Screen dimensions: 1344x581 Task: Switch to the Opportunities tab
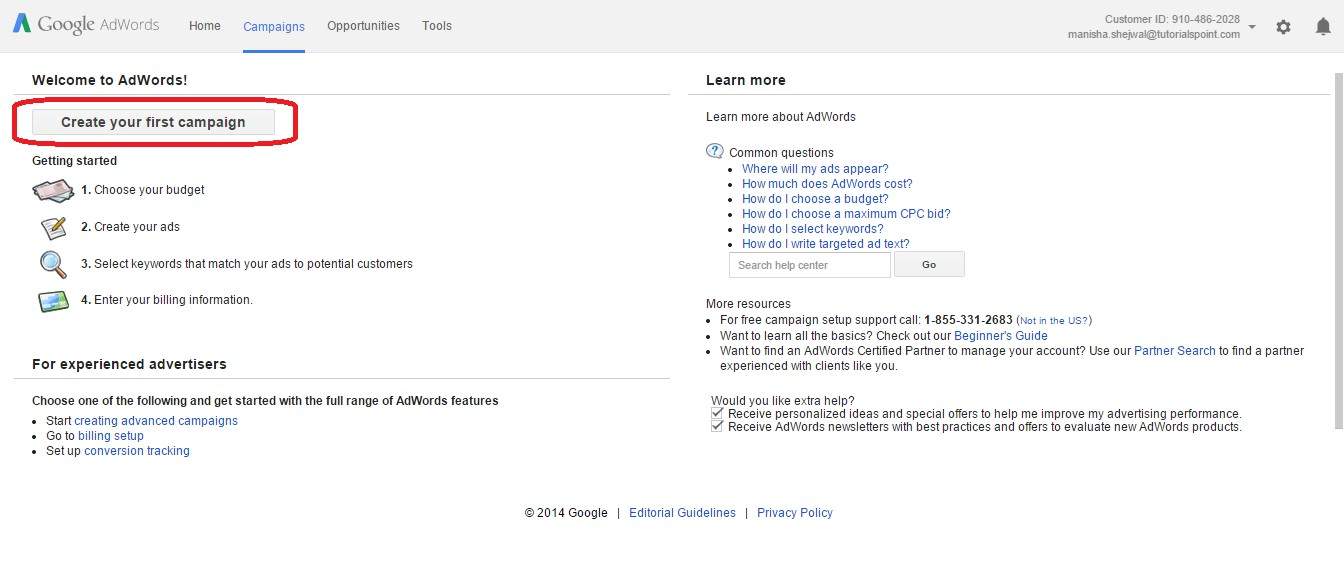point(362,26)
